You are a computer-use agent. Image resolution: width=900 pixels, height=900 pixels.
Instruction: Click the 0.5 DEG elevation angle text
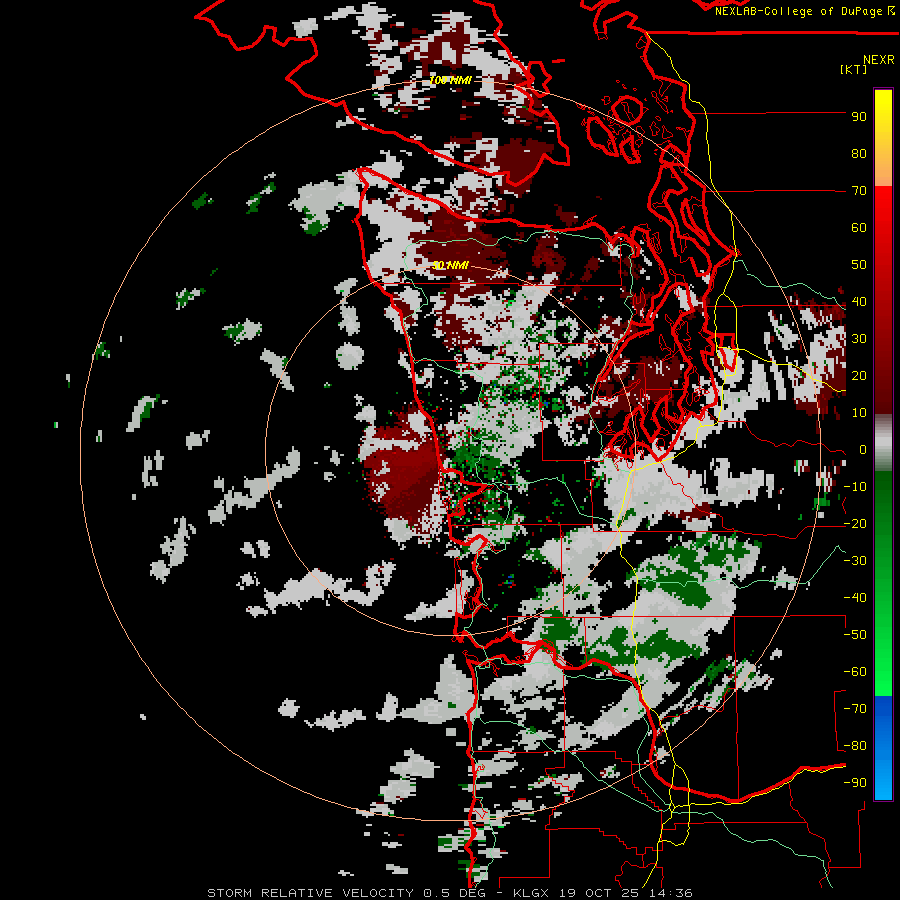click(455, 893)
